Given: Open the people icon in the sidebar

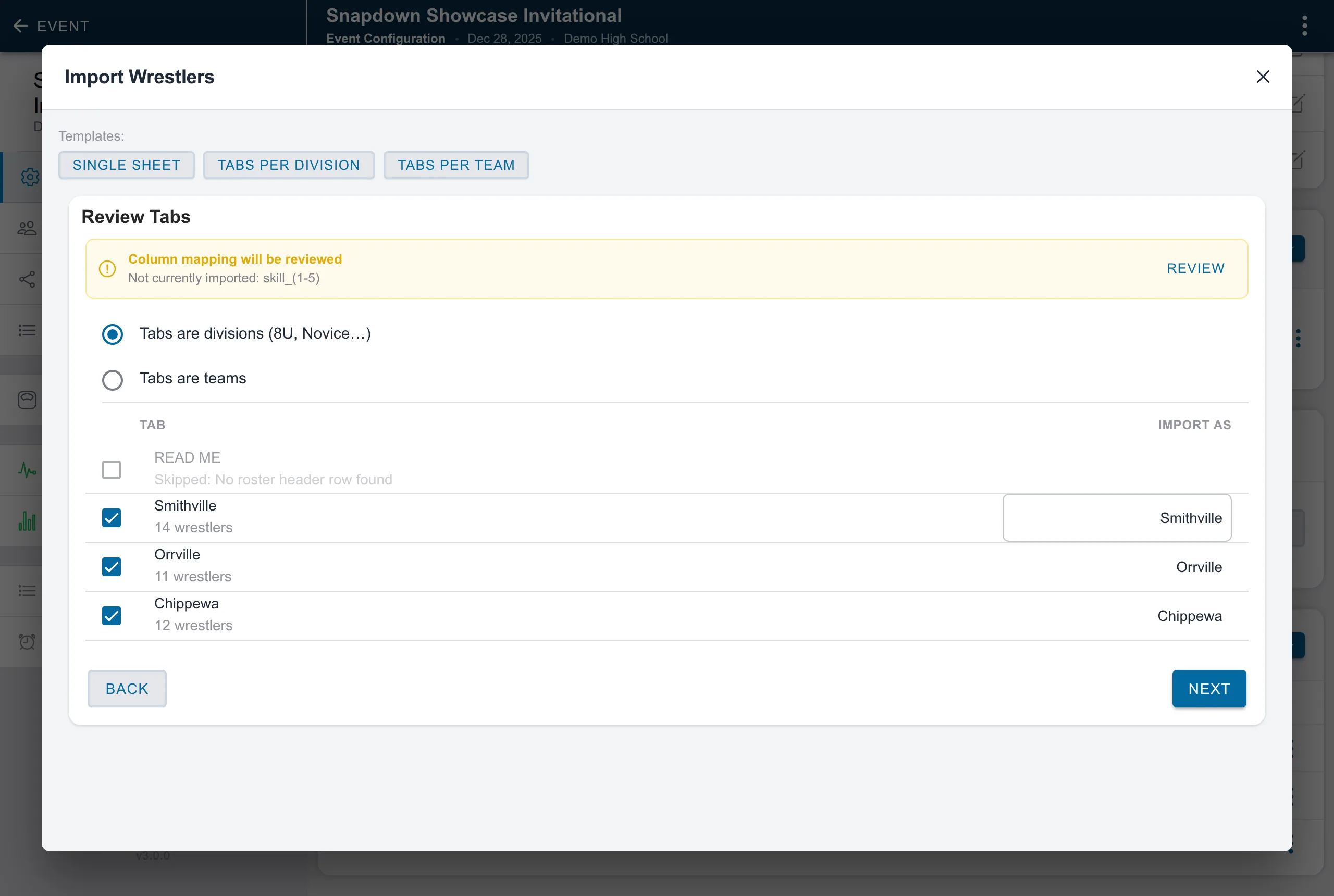Looking at the screenshot, I should point(27,229).
